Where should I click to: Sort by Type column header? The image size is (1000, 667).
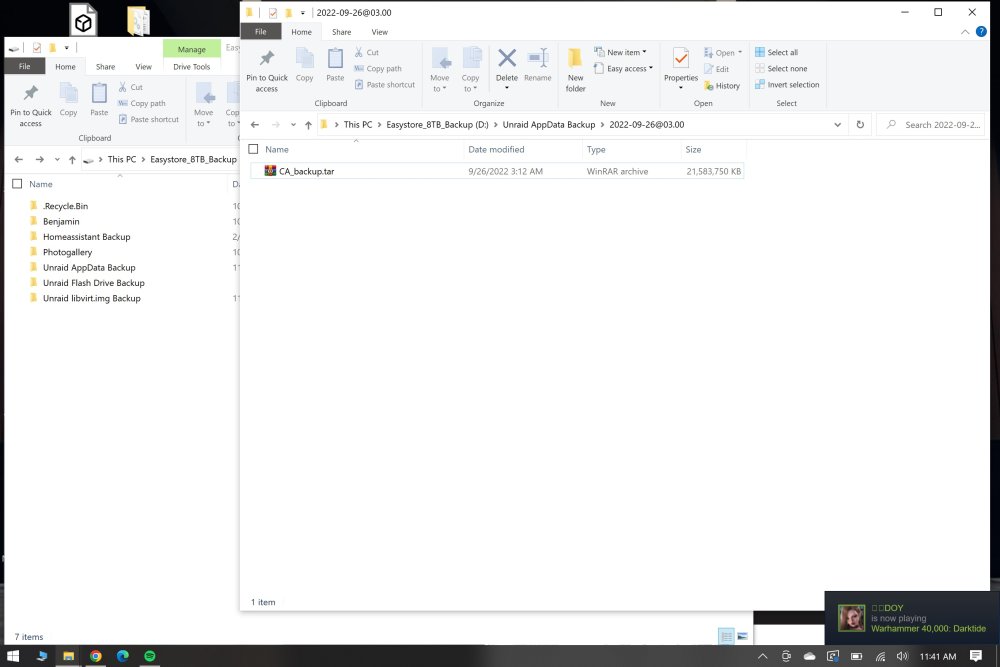tap(631, 149)
